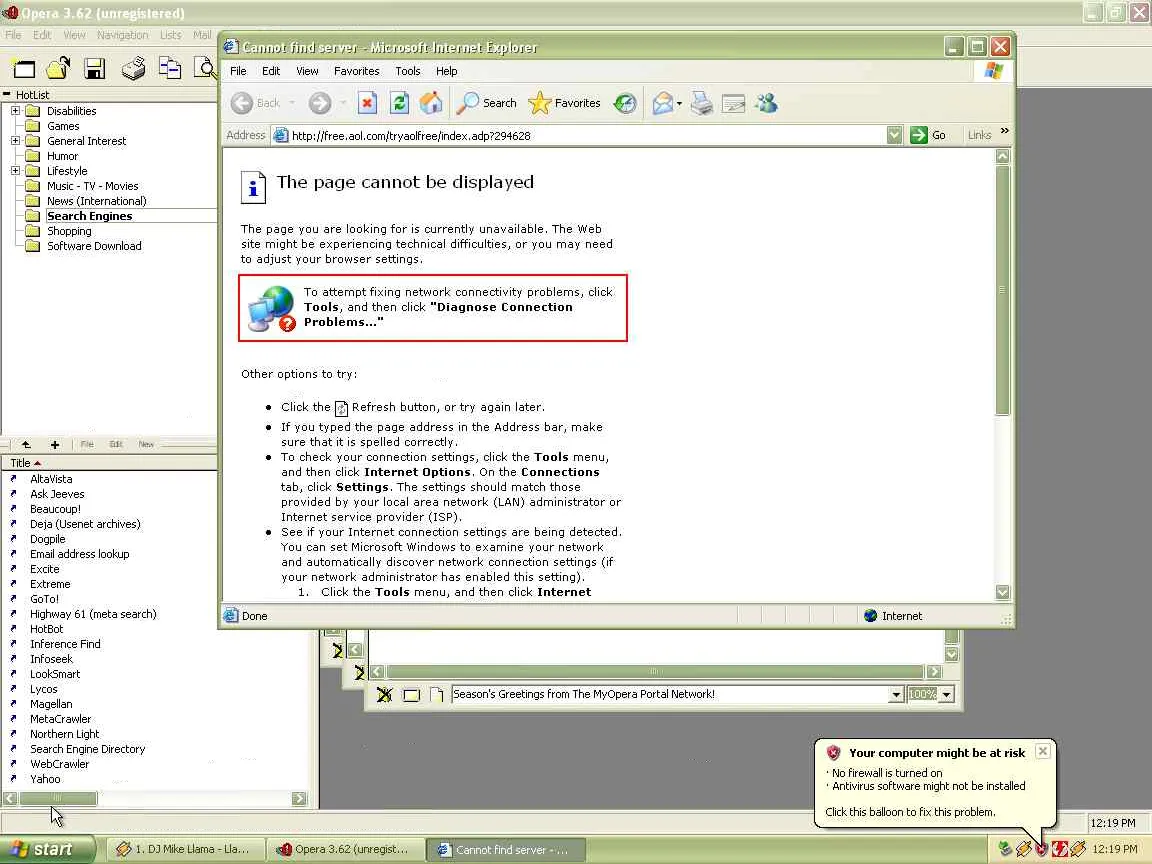Expand the Links toolbar chevron in Internet Explorer

(1004, 132)
